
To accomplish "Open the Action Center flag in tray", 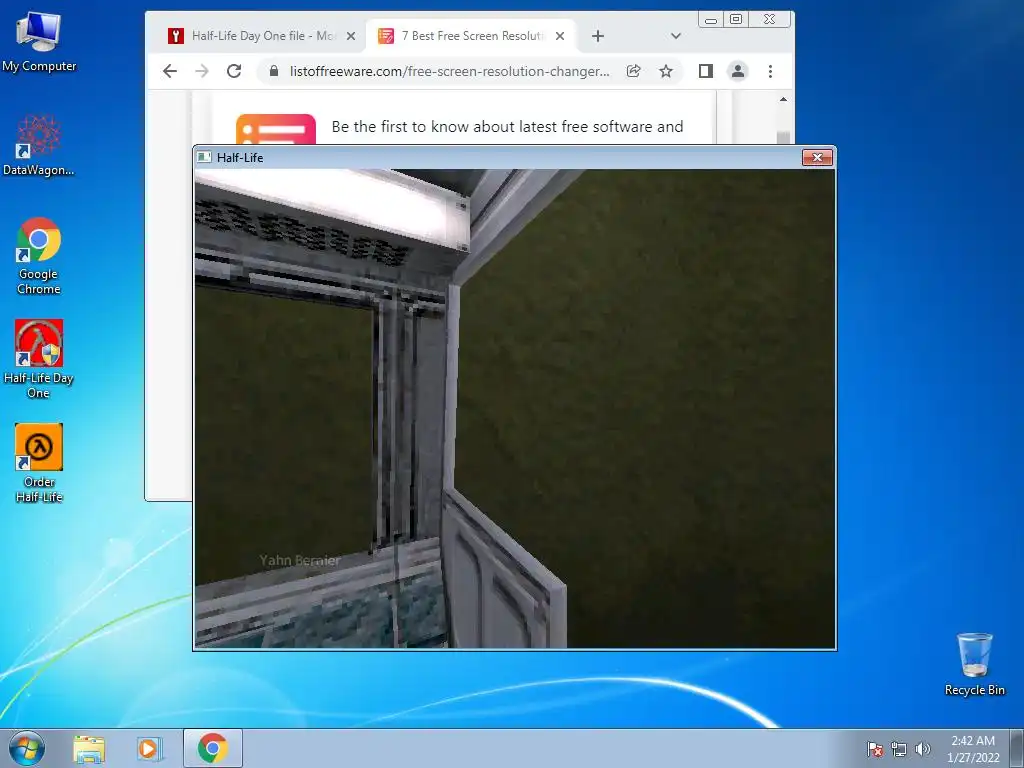I will (875, 749).
